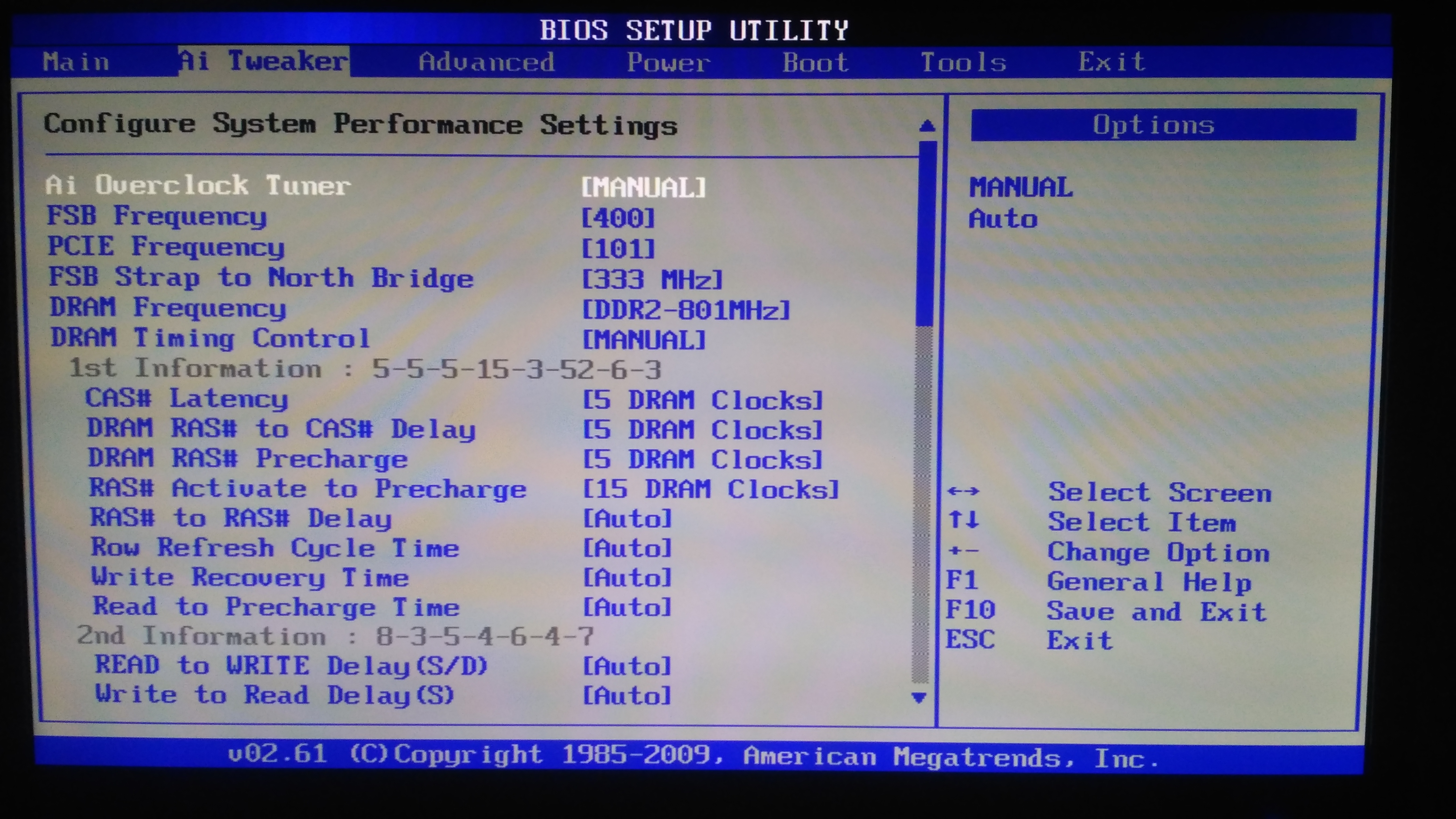Select Row Refresh Cycle Time Auto value
This screenshot has height=819, width=1456.
click(627, 548)
